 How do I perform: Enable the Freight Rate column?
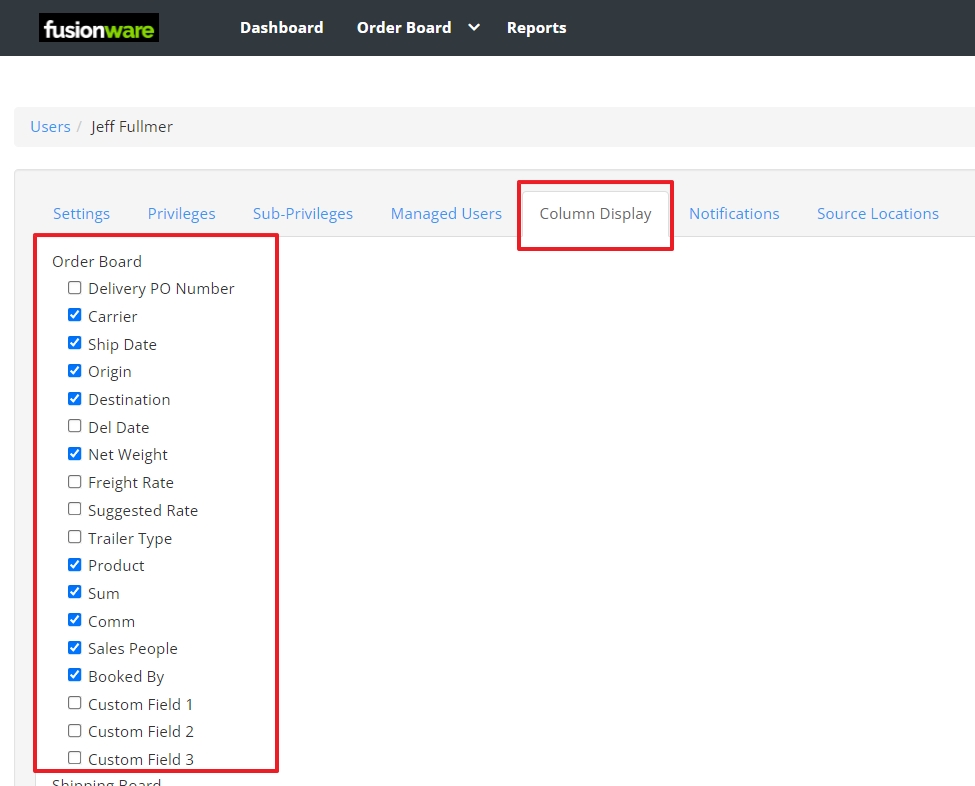click(74, 481)
